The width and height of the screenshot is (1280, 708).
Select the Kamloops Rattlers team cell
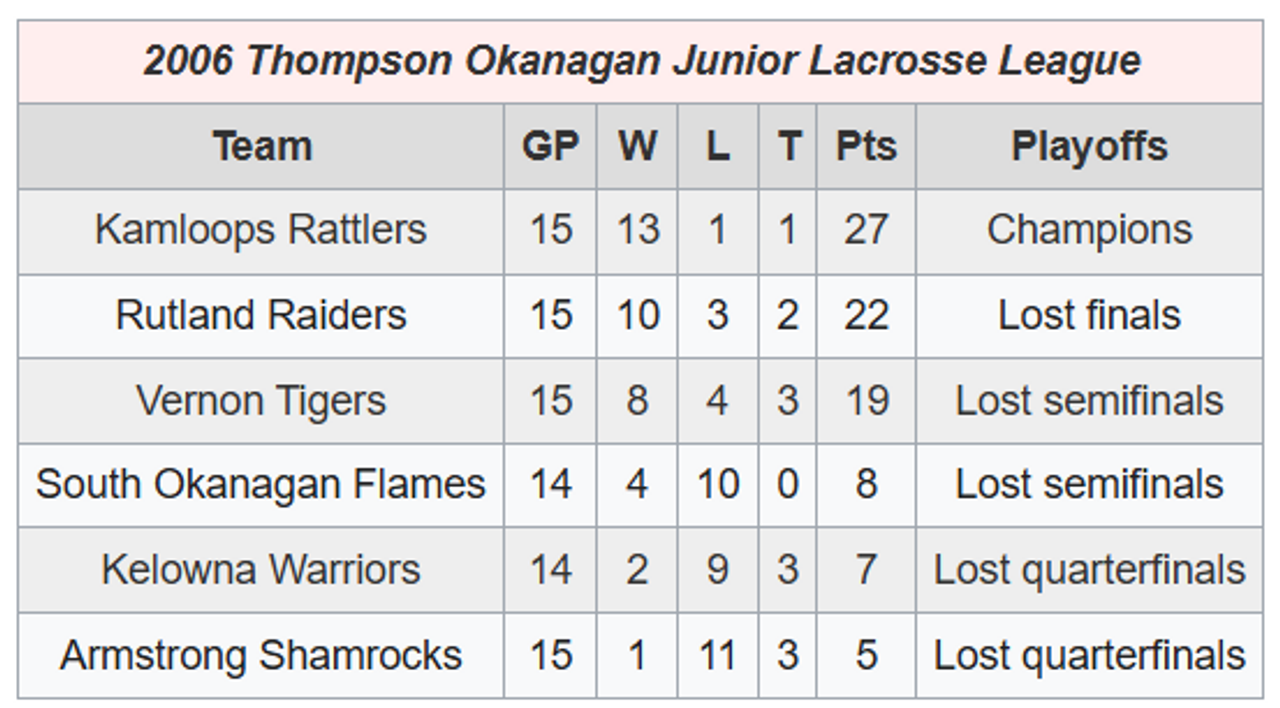point(261,231)
